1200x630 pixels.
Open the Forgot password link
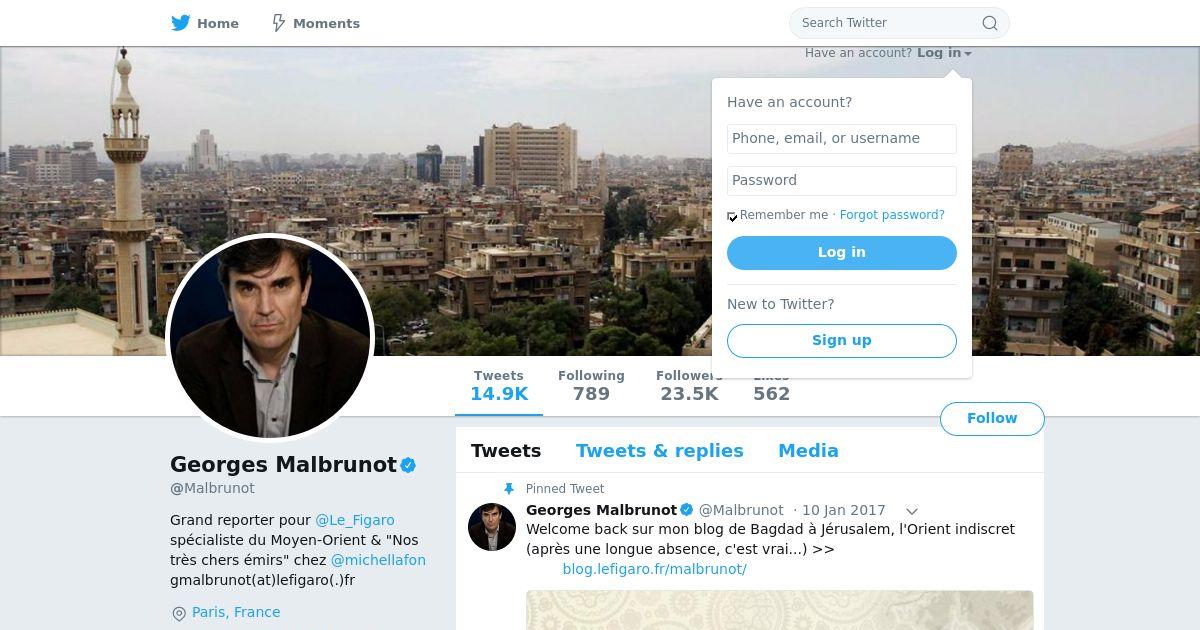point(892,215)
